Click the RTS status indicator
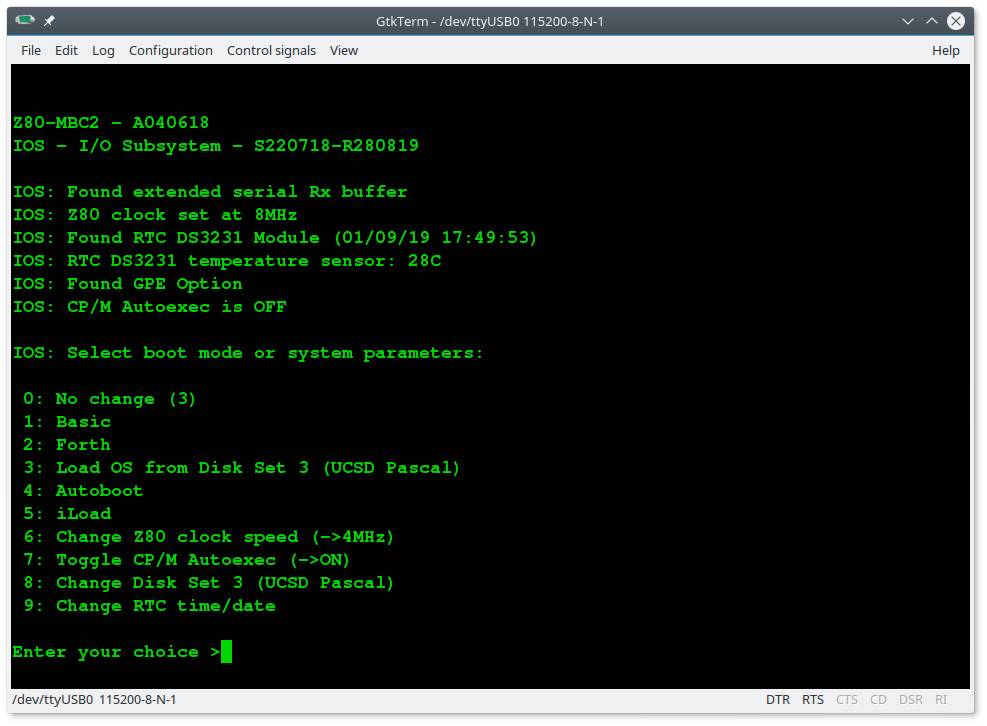Screen dimensions: 987x726 [813, 700]
